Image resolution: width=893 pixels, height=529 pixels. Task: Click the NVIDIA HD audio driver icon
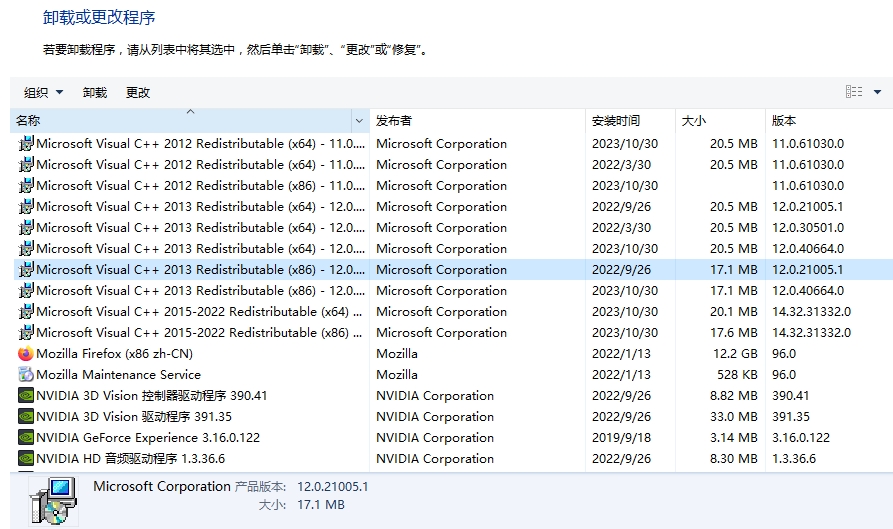[x=26, y=459]
